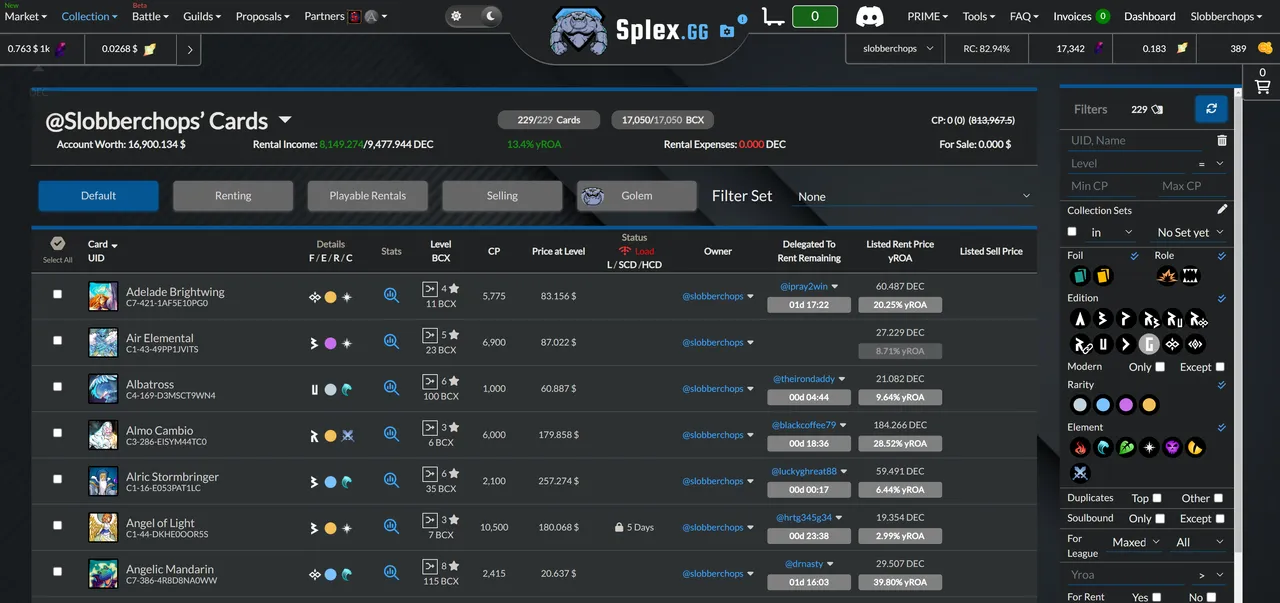The width and height of the screenshot is (1280, 603).
Task: Check the Collection Sets checkbox
Action: pos(1073,232)
